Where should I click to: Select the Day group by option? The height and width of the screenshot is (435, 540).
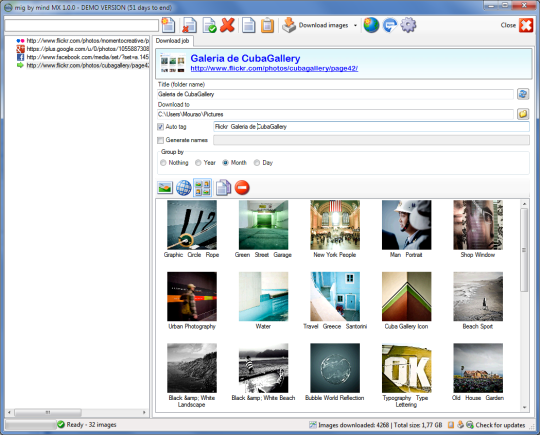pos(263,163)
